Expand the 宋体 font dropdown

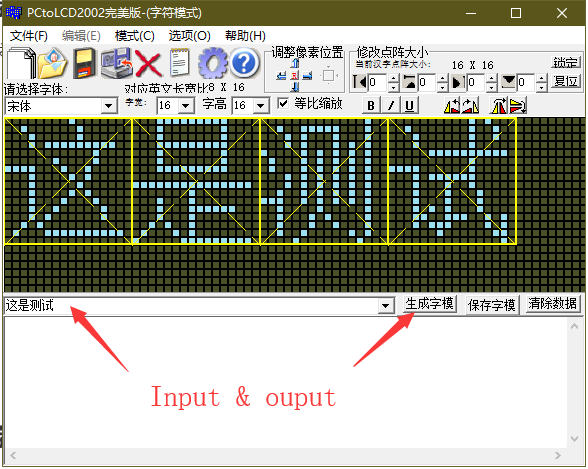click(109, 106)
